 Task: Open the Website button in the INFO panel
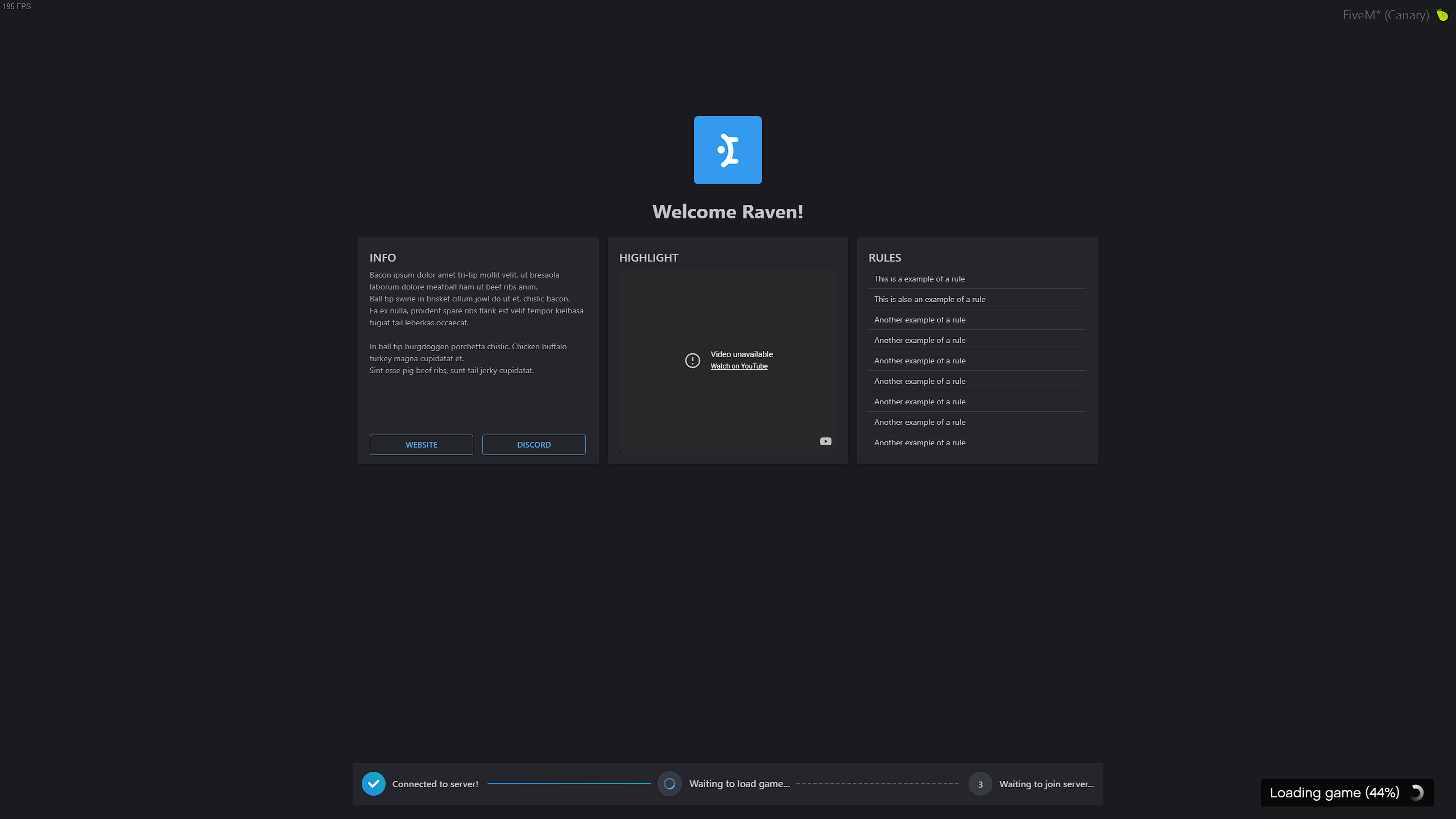point(421,444)
